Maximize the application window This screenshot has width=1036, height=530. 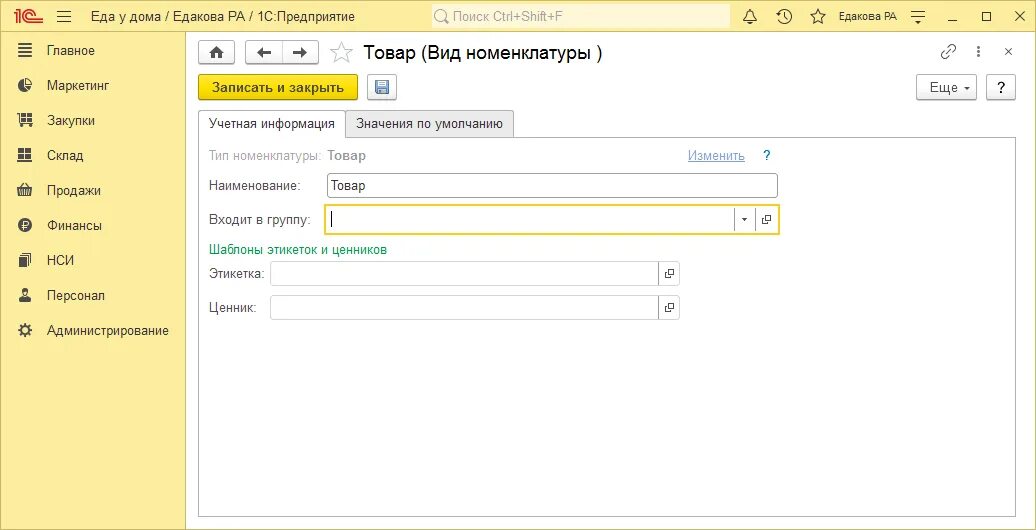[x=986, y=17]
